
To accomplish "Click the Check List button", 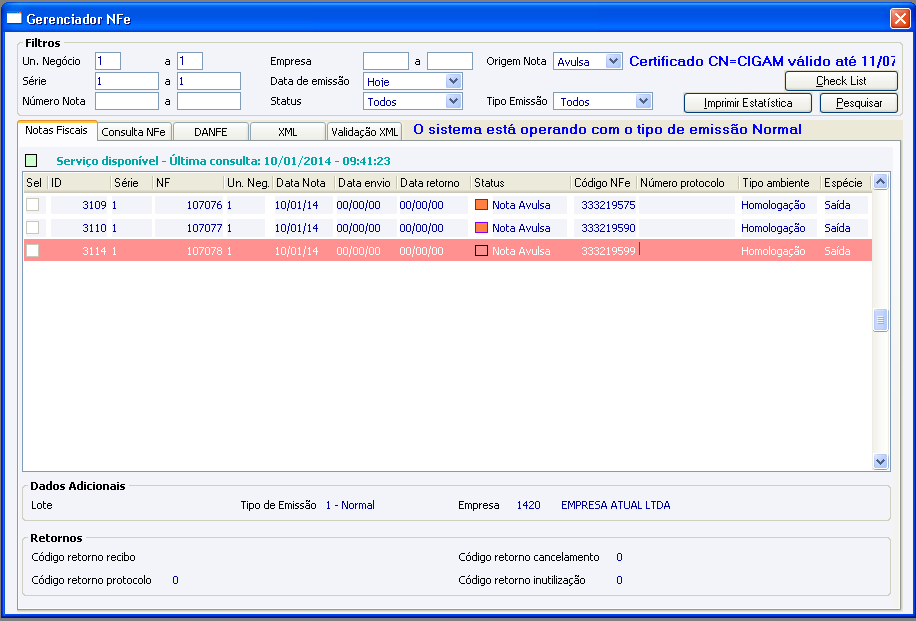I will click(x=841, y=81).
